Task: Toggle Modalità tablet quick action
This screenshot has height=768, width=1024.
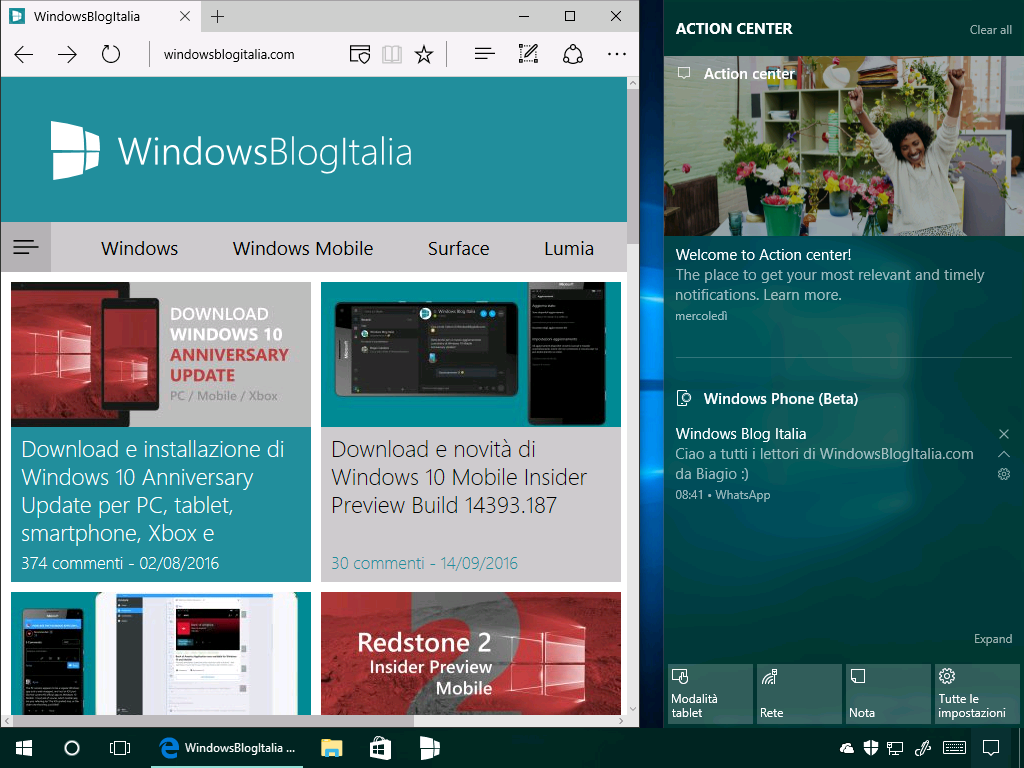Action: [x=711, y=694]
